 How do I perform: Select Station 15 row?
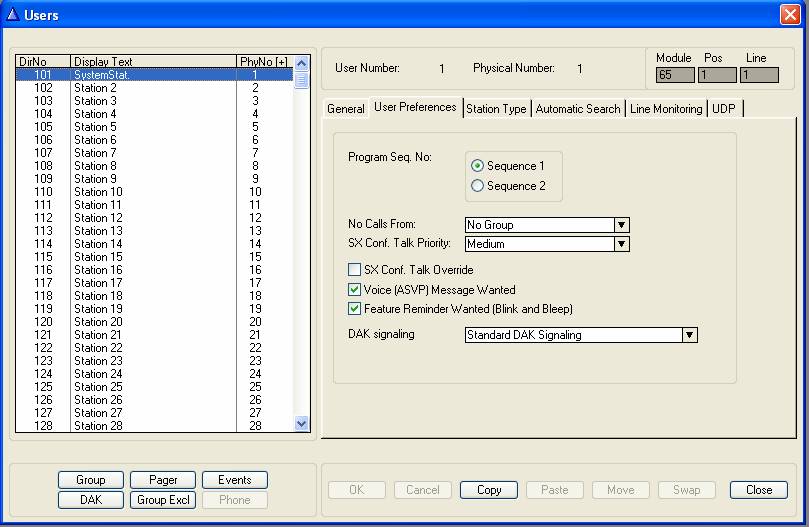154,257
